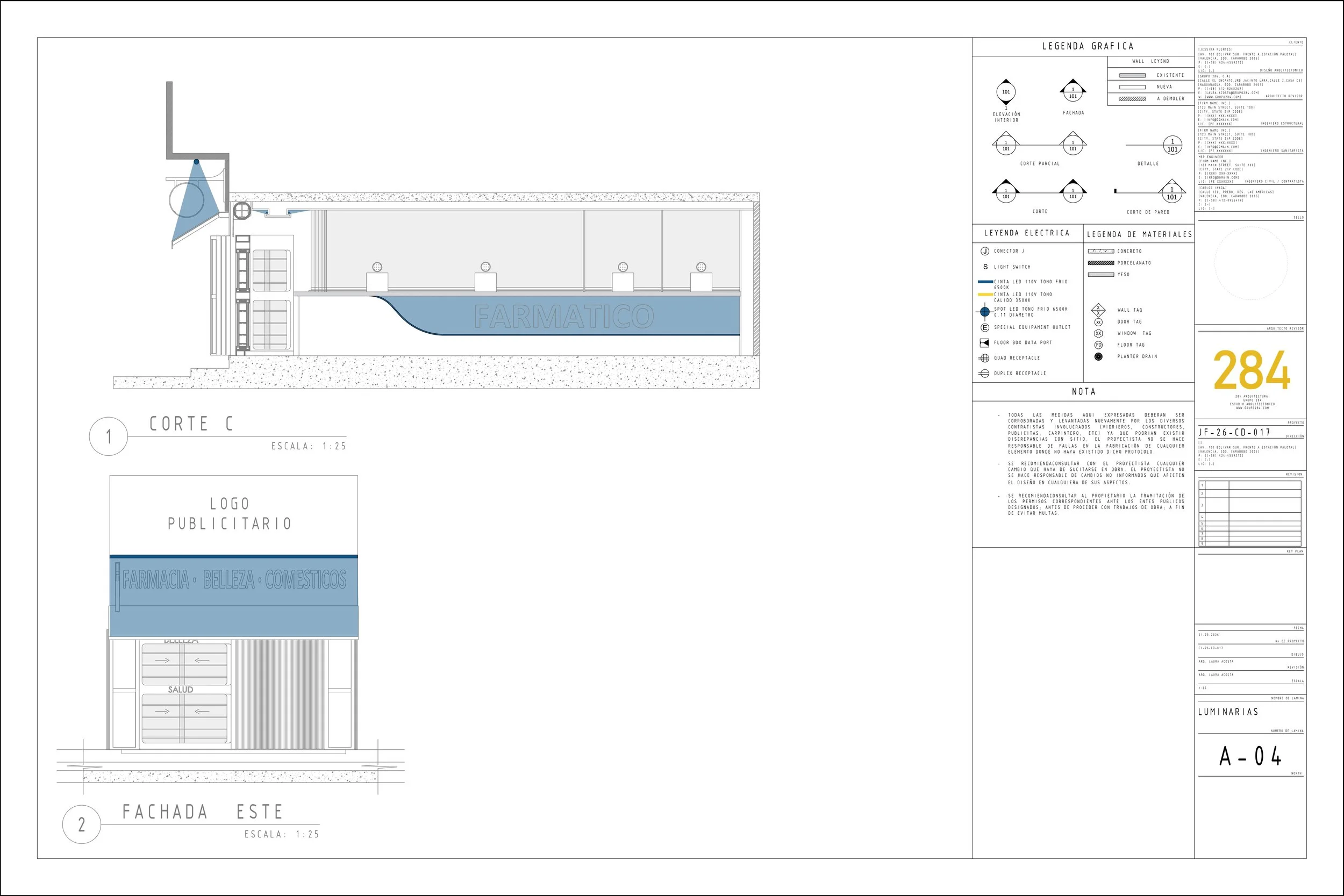Click the LOGO PUBLICITARIO sign text
Image resolution: width=1344 pixels, height=896 pixels.
pos(230,514)
